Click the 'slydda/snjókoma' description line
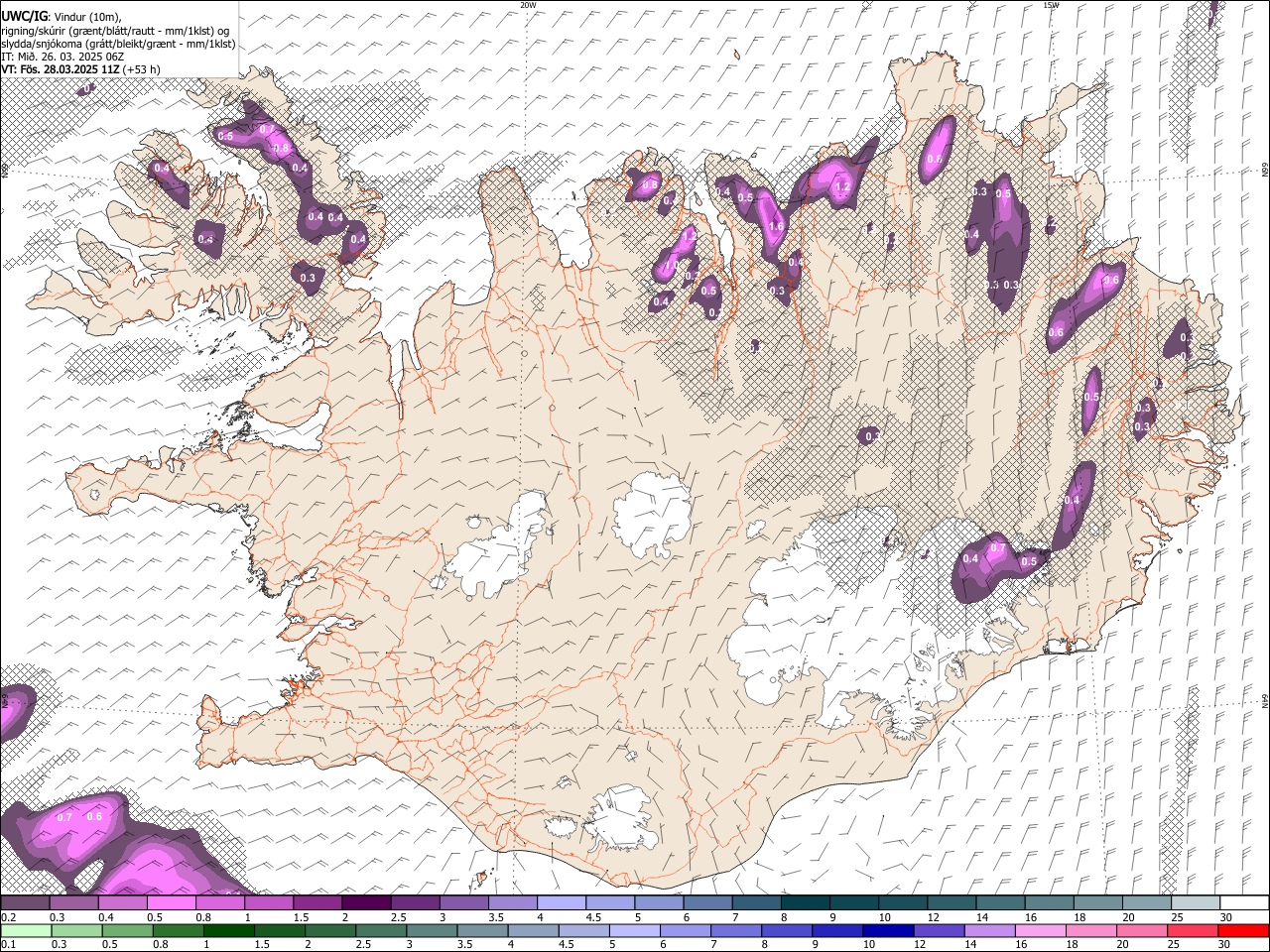The width and height of the screenshot is (1270, 952). [x=118, y=44]
